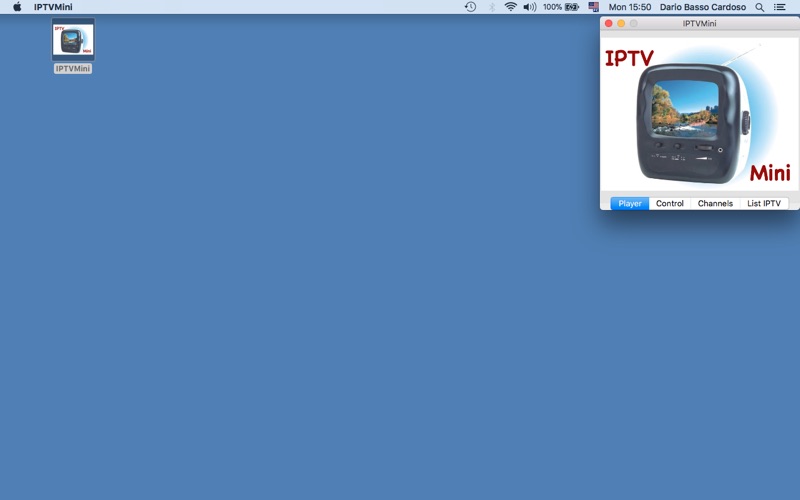Screen dimensions: 800x500
Task: Click the IPTV Mini television logo image
Action: point(699,115)
